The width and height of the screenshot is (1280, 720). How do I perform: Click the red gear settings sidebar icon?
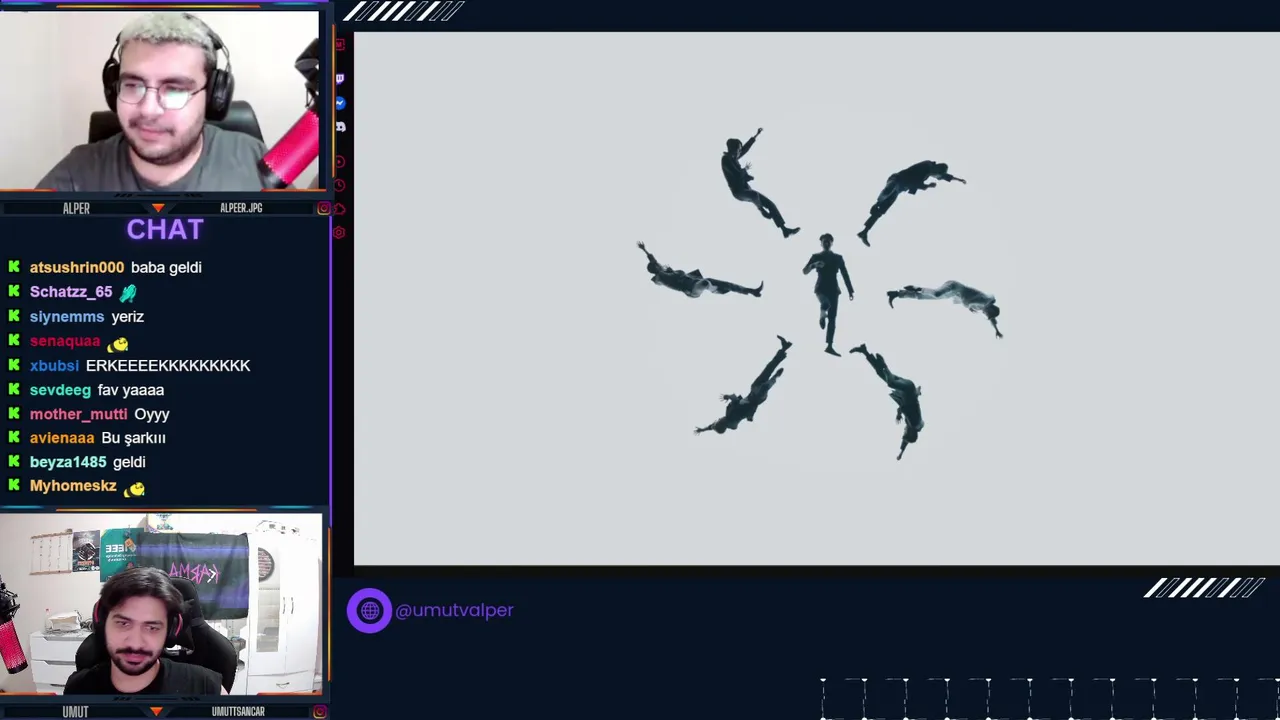click(x=340, y=233)
